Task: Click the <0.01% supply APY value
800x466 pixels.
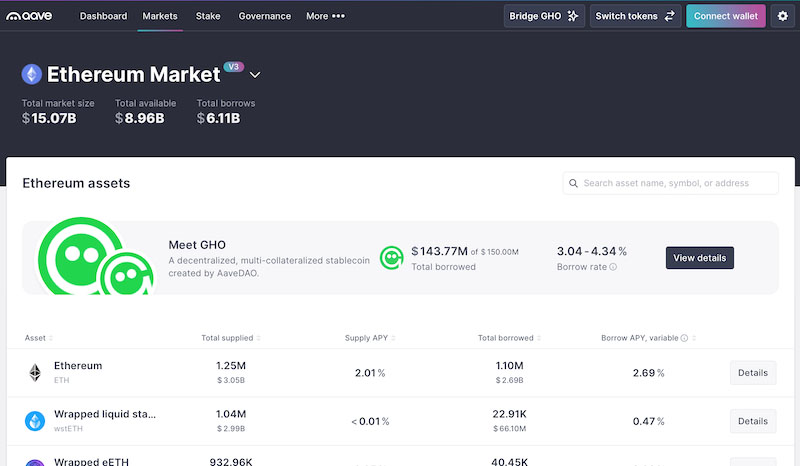Action: (370, 422)
